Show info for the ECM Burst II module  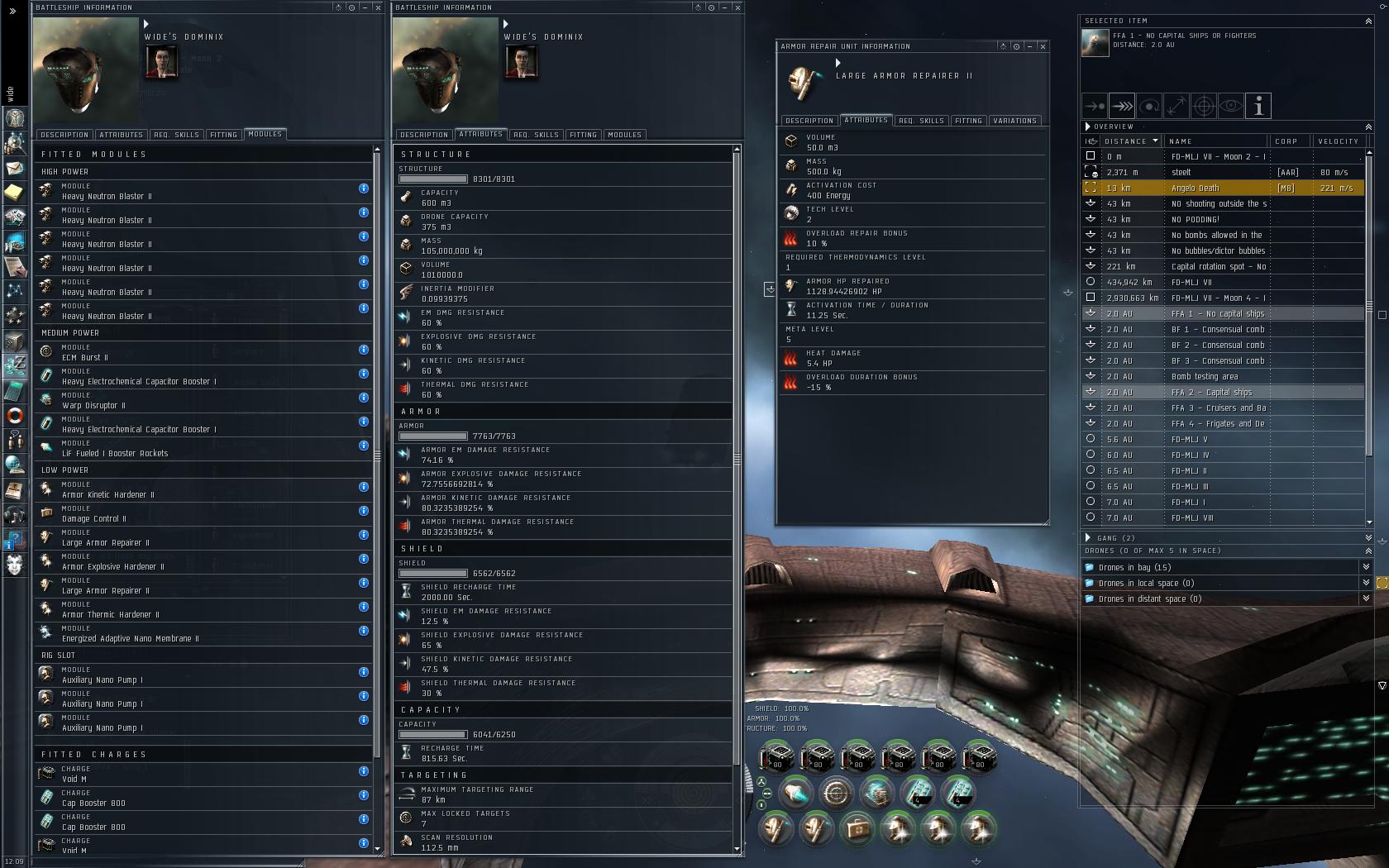pyautogui.click(x=364, y=350)
